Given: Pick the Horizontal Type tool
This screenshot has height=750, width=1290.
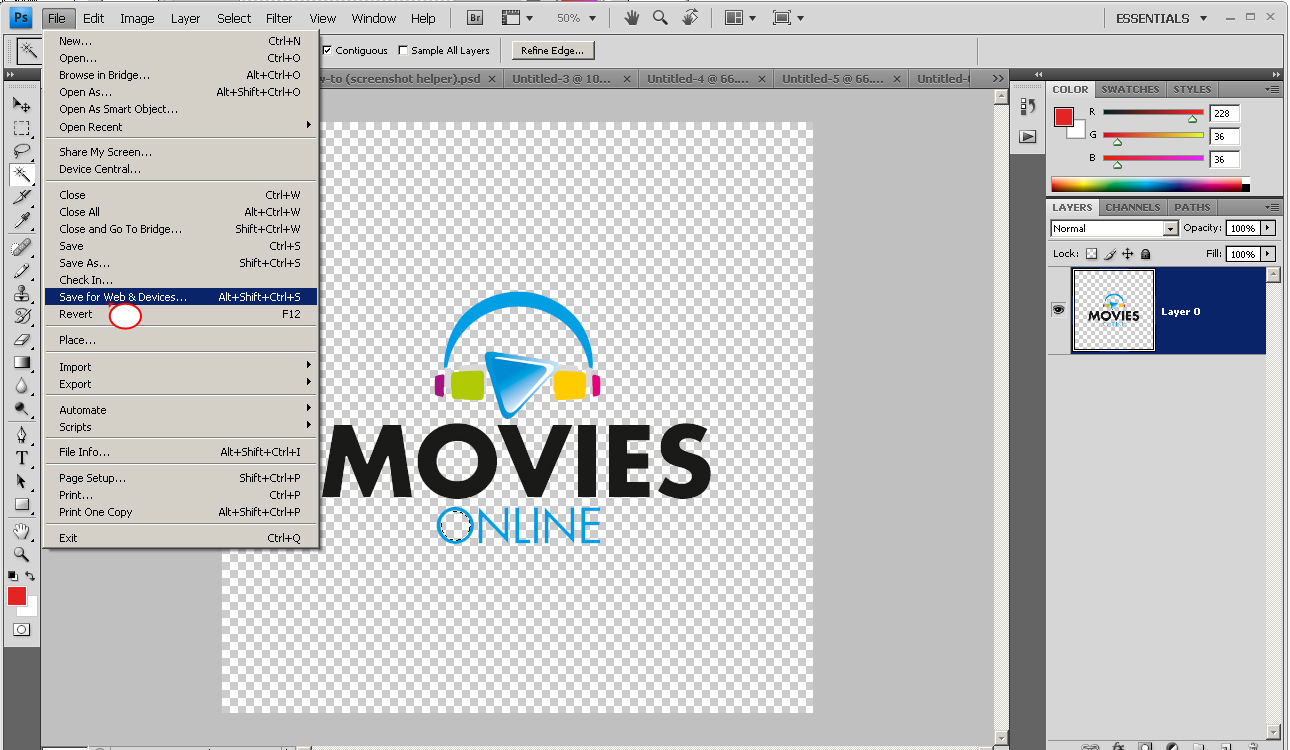Looking at the screenshot, I should tap(22, 457).
